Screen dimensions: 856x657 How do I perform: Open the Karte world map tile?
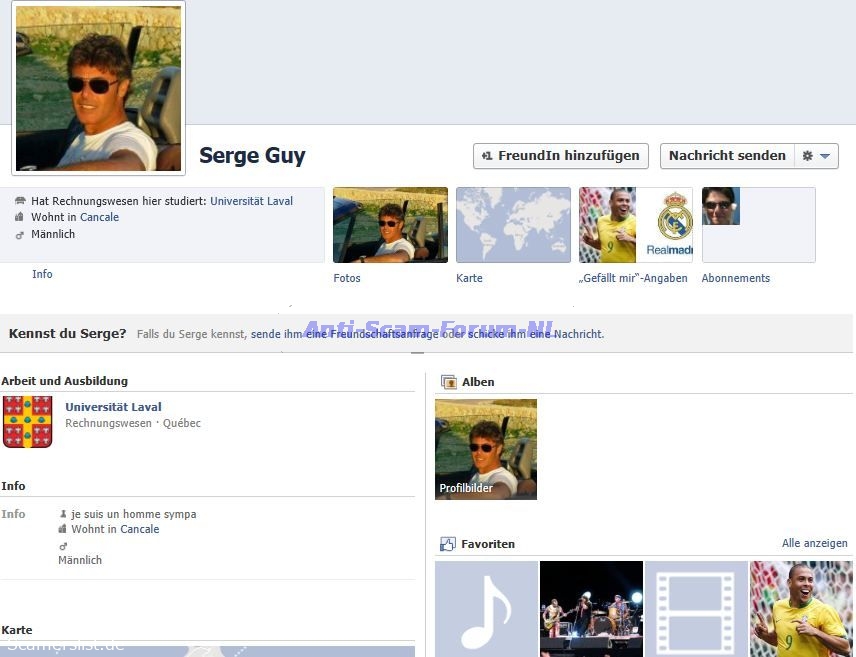coord(513,225)
